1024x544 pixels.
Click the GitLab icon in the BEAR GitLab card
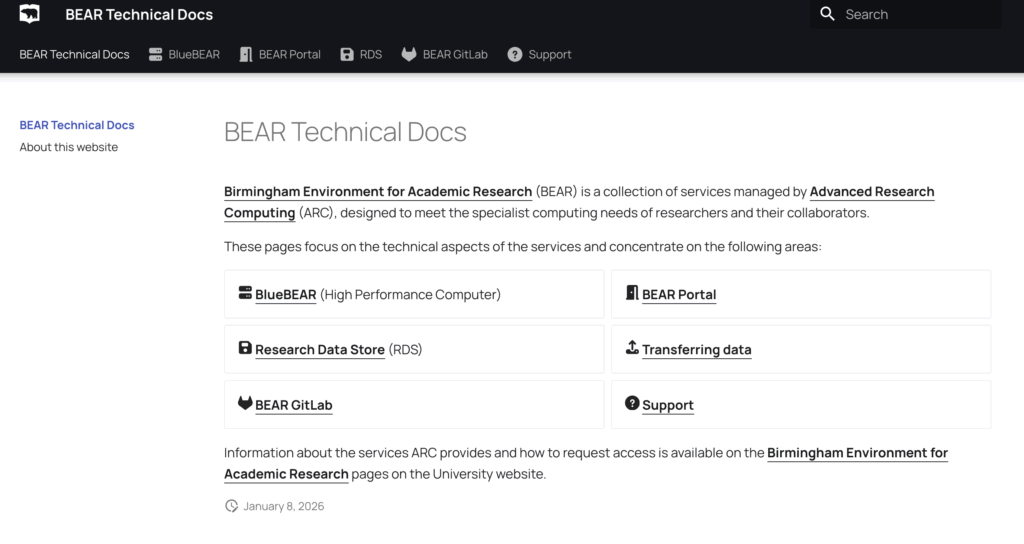click(x=245, y=403)
